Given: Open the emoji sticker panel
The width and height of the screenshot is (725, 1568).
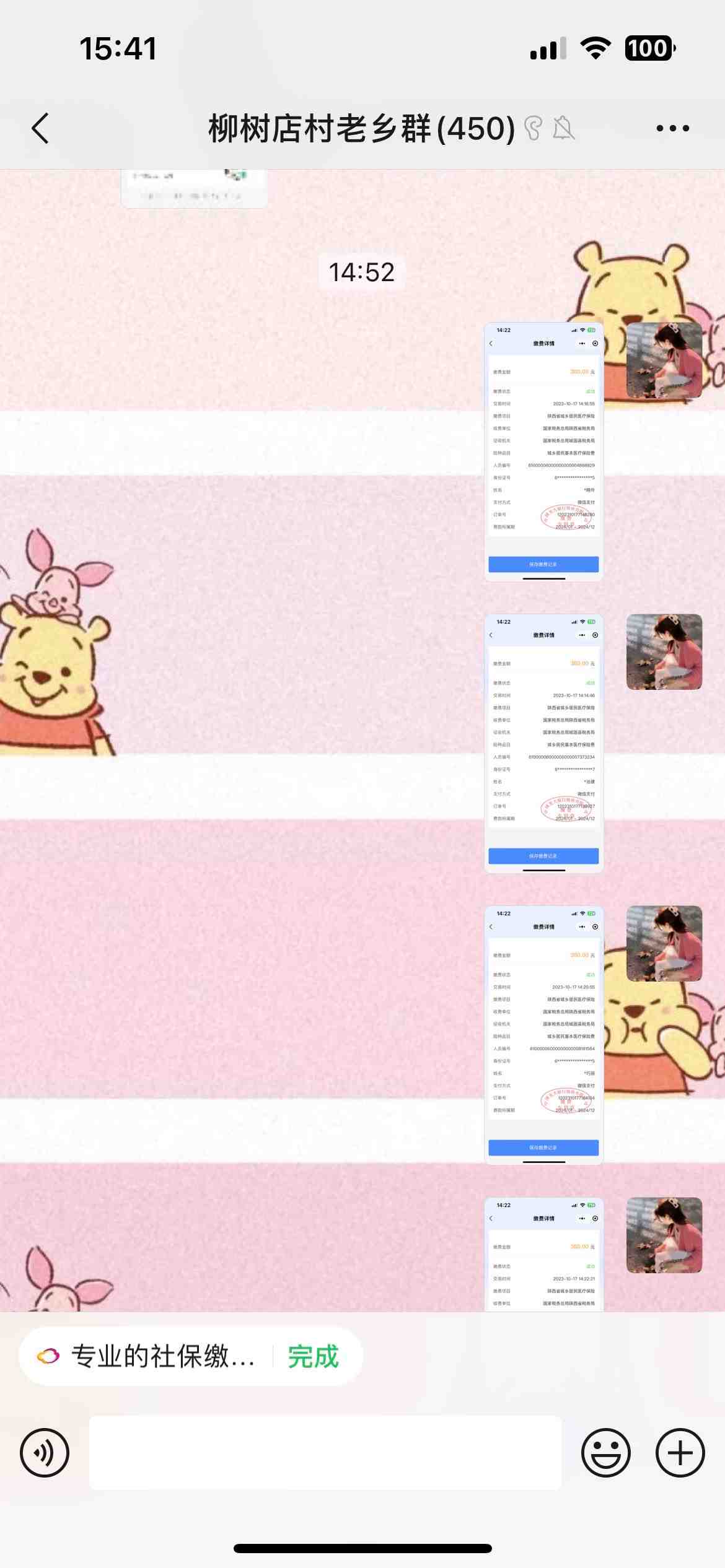Looking at the screenshot, I should (x=605, y=1452).
